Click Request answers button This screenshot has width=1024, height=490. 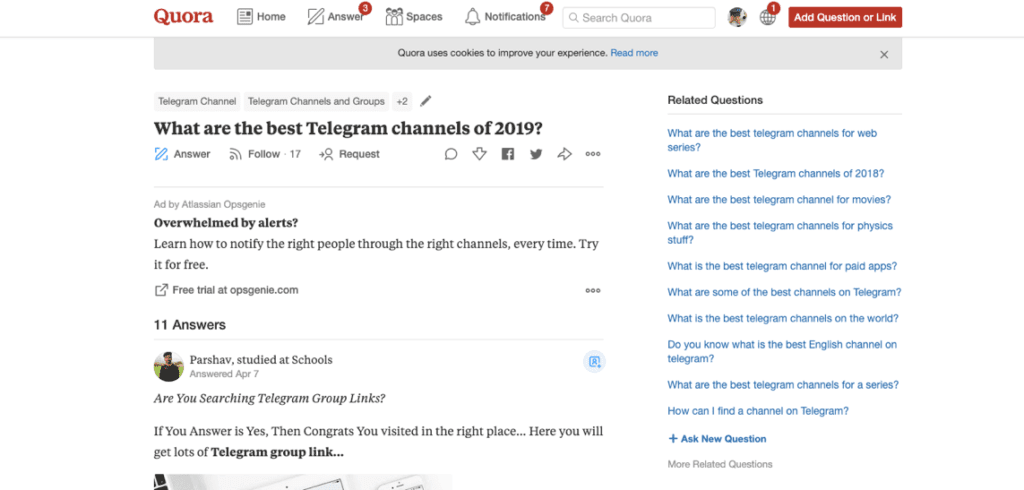point(349,154)
